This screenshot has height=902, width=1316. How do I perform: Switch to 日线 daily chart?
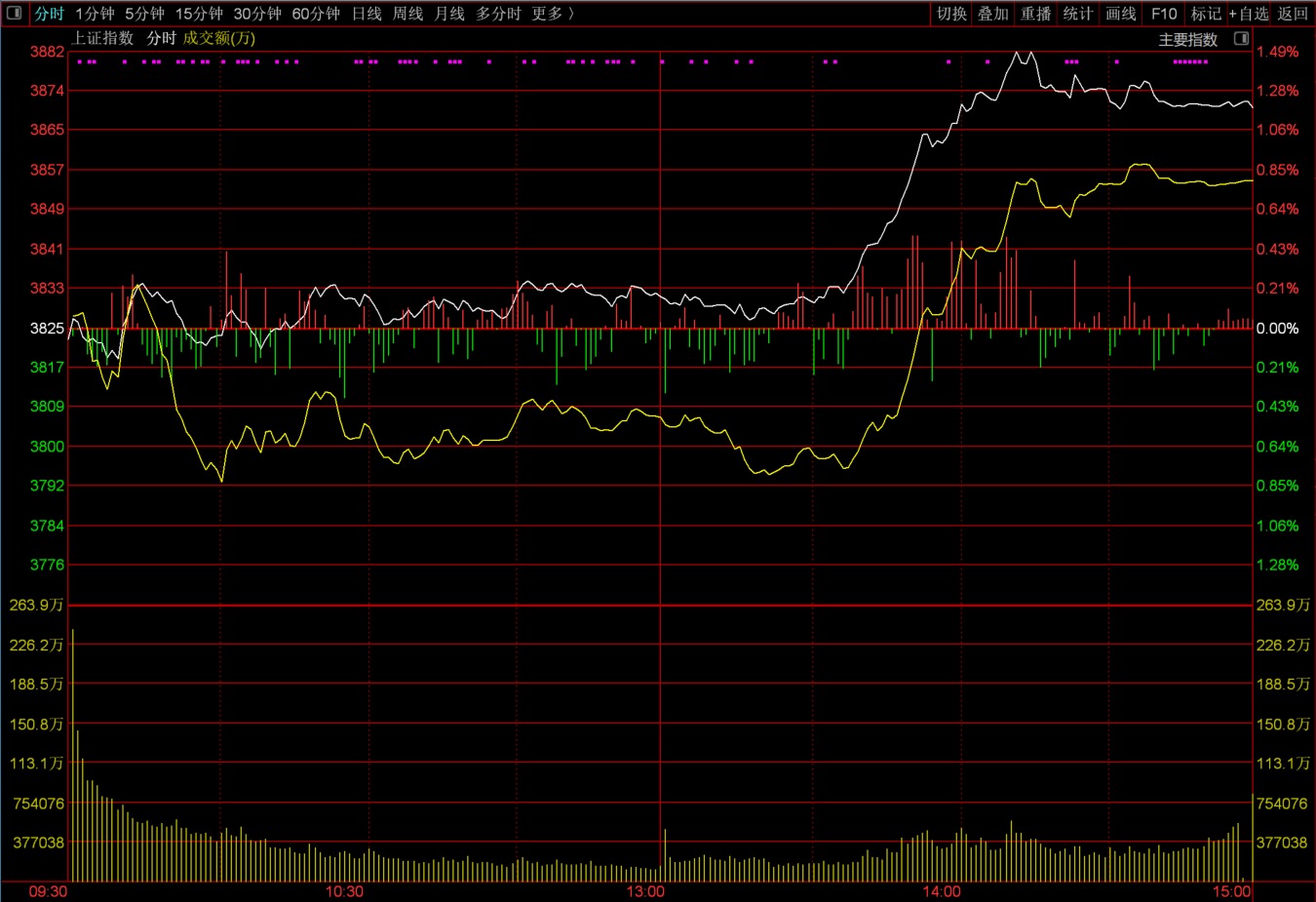click(x=367, y=14)
